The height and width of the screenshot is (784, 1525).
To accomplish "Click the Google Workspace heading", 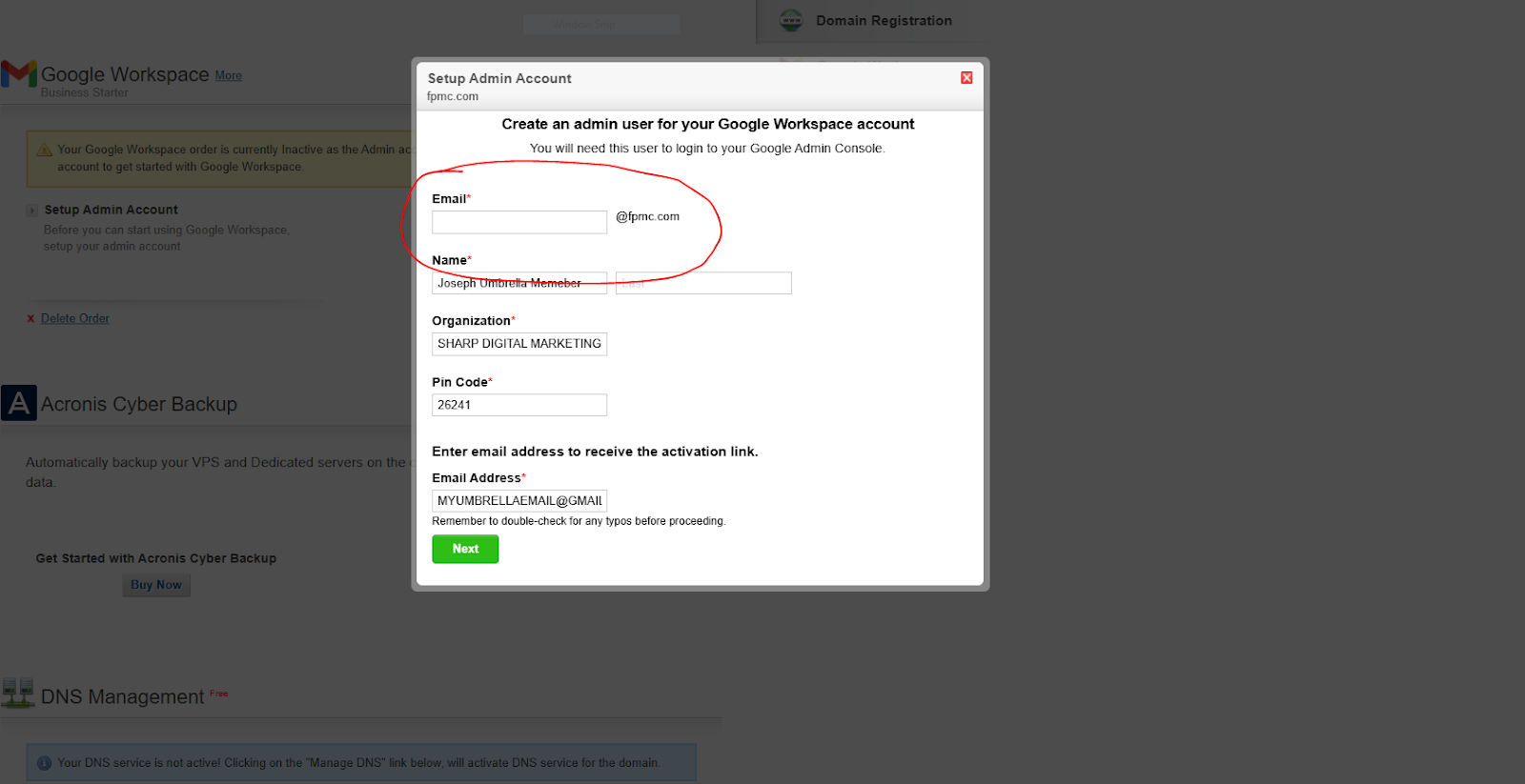I will click(x=125, y=74).
